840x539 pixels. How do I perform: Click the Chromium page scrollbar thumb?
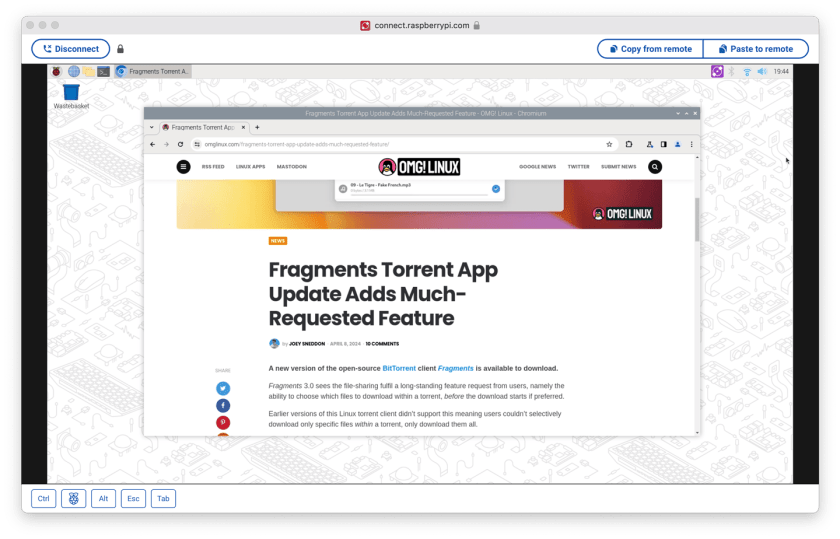click(697, 220)
